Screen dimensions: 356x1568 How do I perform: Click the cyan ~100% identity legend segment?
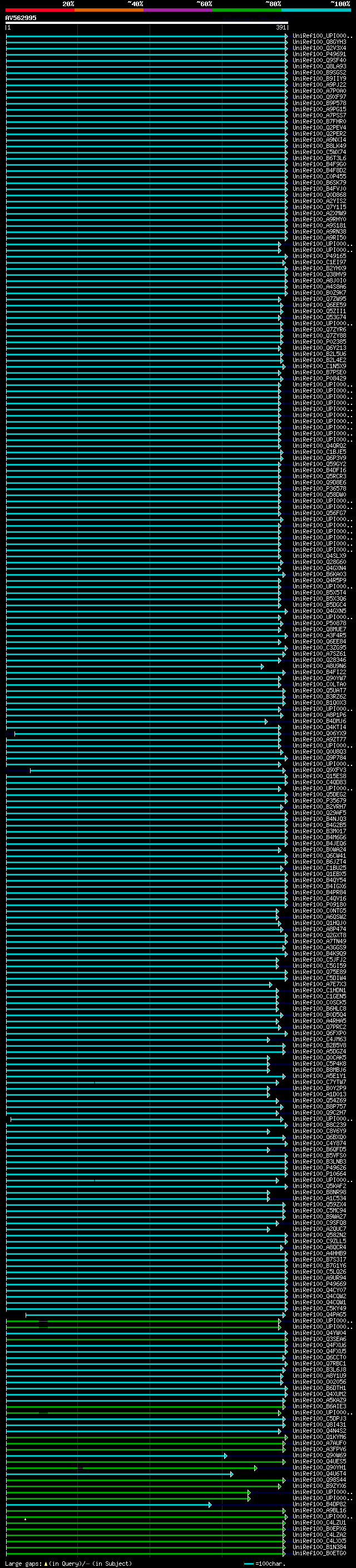317,10
